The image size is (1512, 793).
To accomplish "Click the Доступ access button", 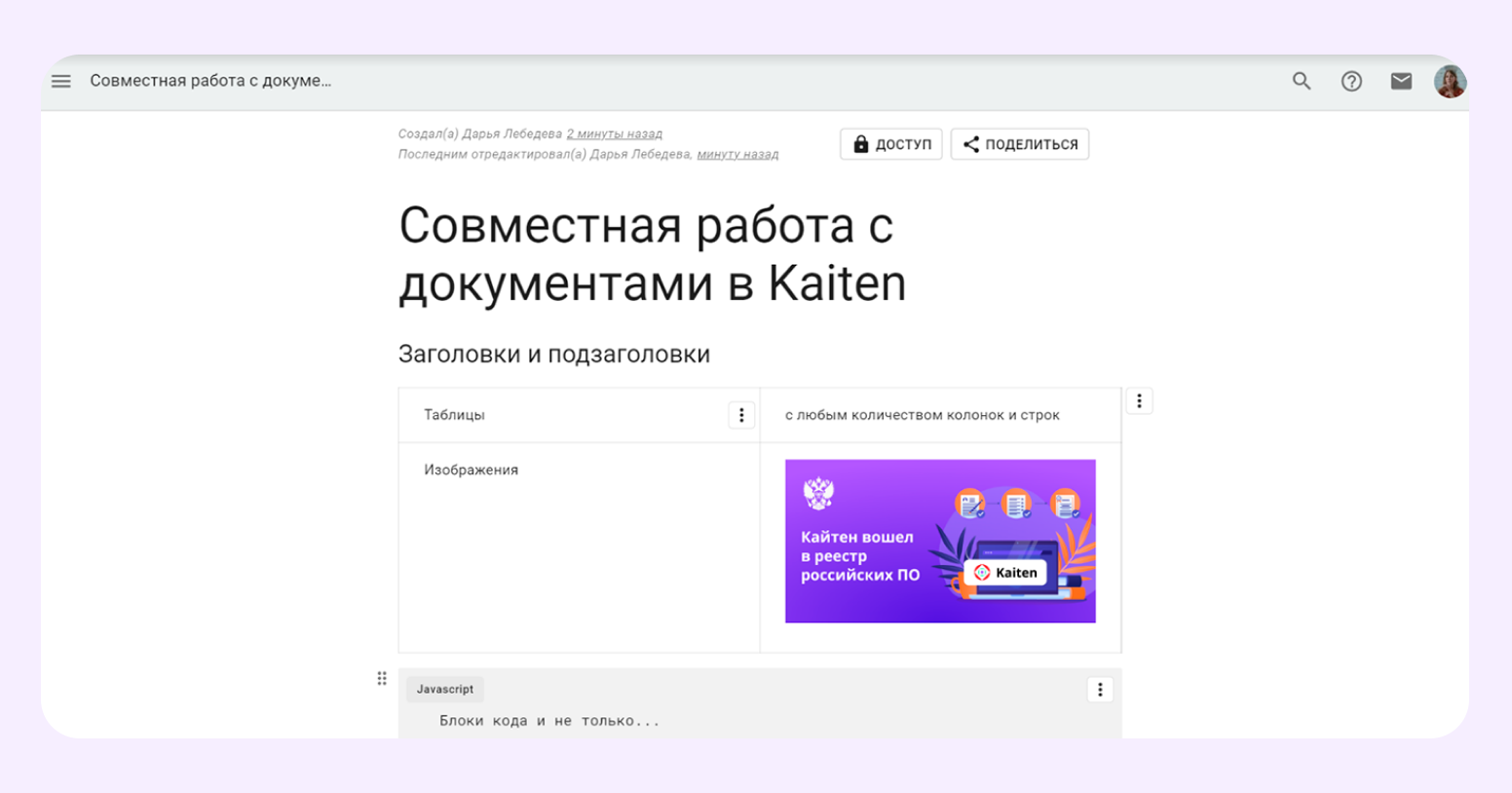I will coord(891,144).
